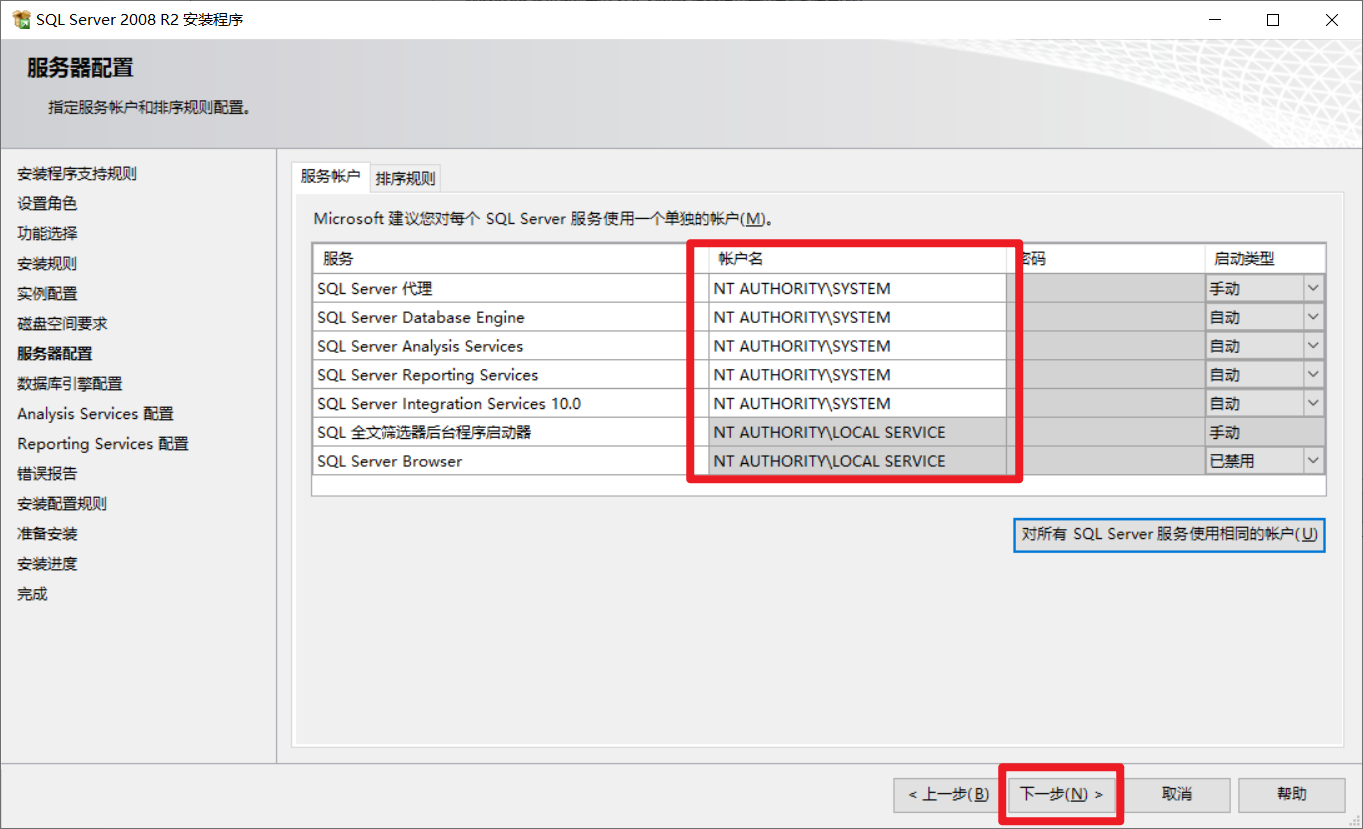Maximize the installer window
Image resolution: width=1363 pixels, height=829 pixels.
1273,19
